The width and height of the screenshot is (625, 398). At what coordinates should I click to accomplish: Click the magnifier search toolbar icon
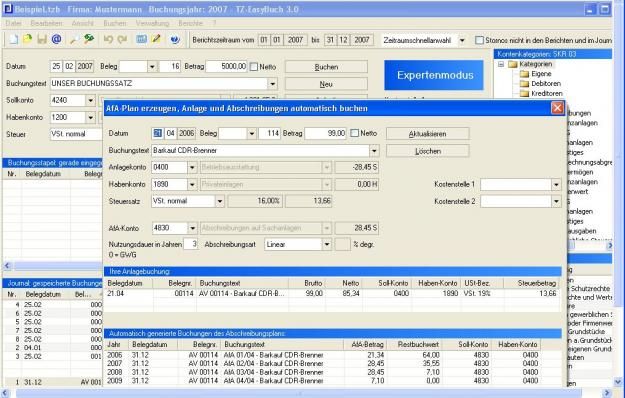pyautogui.click(x=74, y=39)
